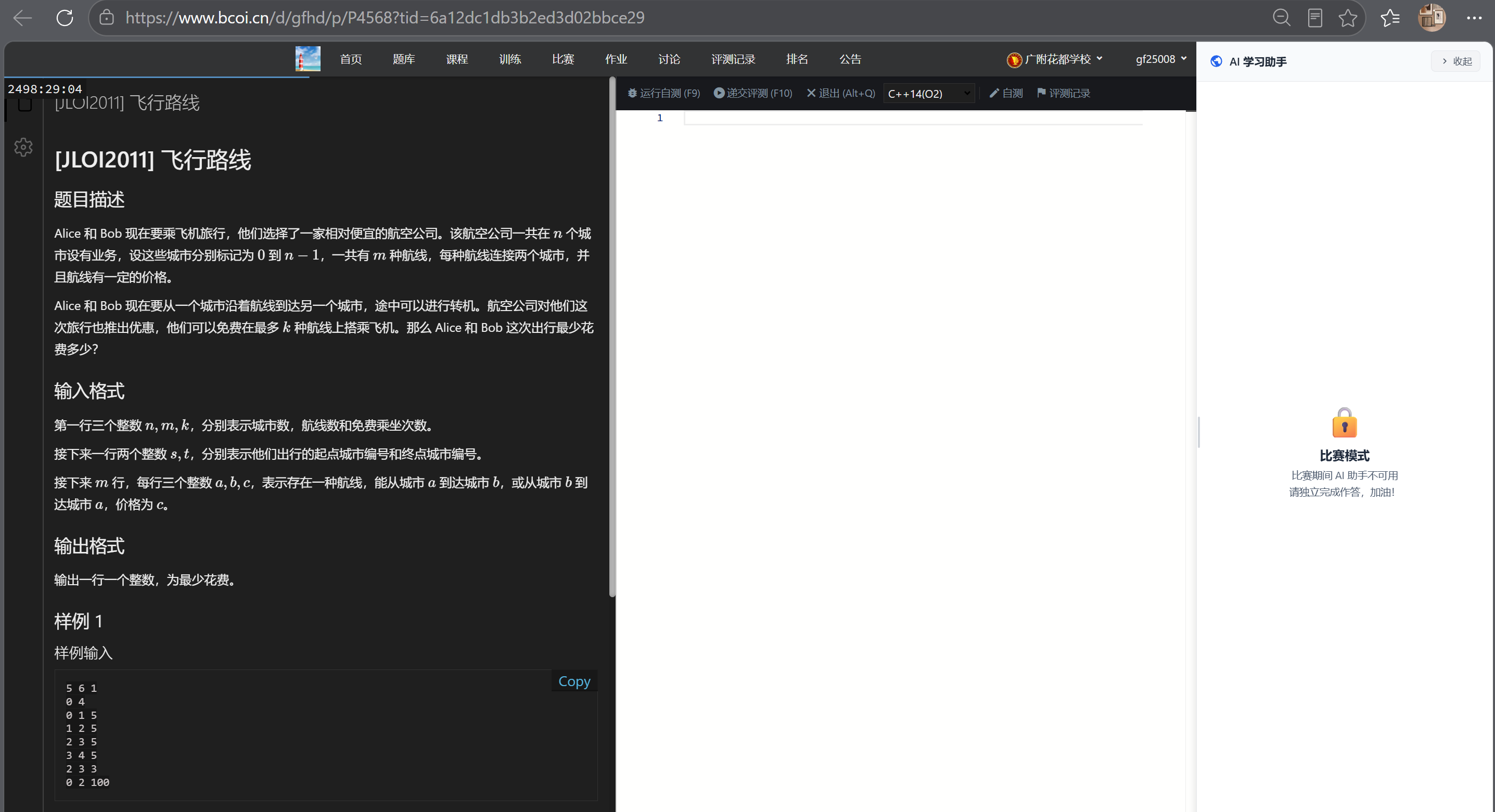Open the settings gear in left sidebar
1495x812 pixels.
(x=23, y=147)
